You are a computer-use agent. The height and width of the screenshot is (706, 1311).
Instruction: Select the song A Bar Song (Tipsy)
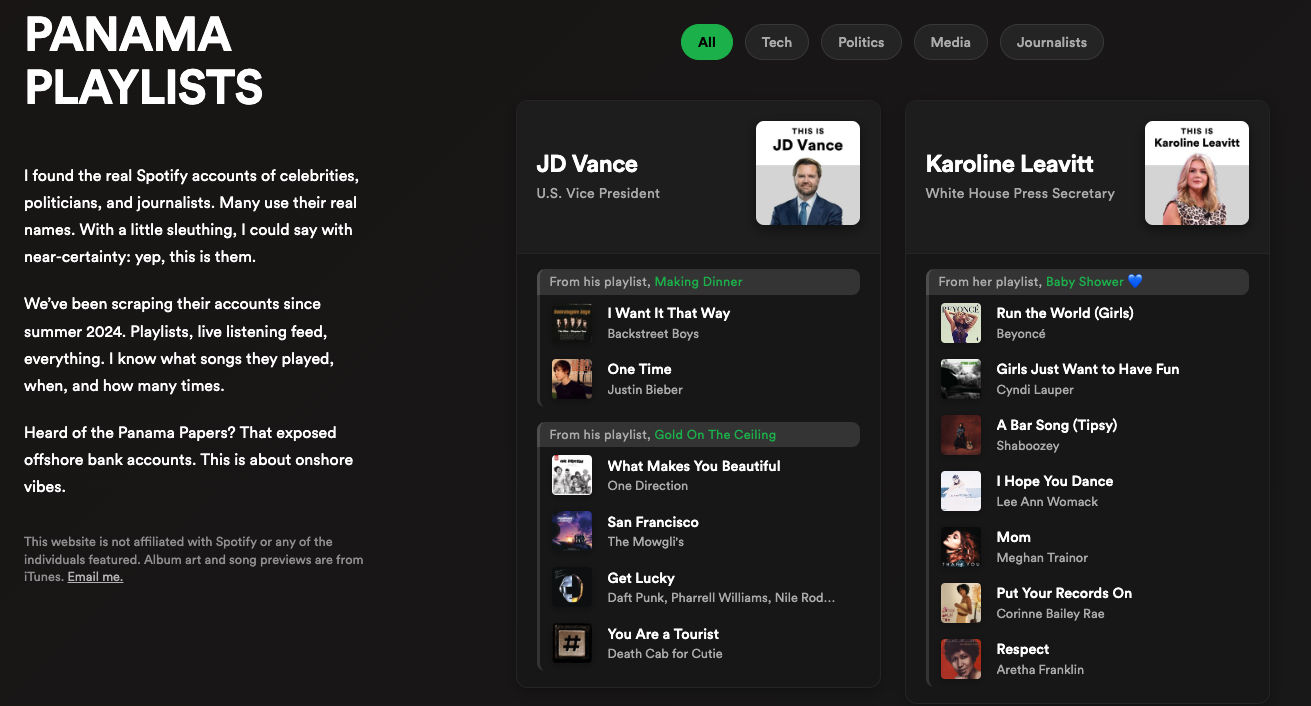1056,425
